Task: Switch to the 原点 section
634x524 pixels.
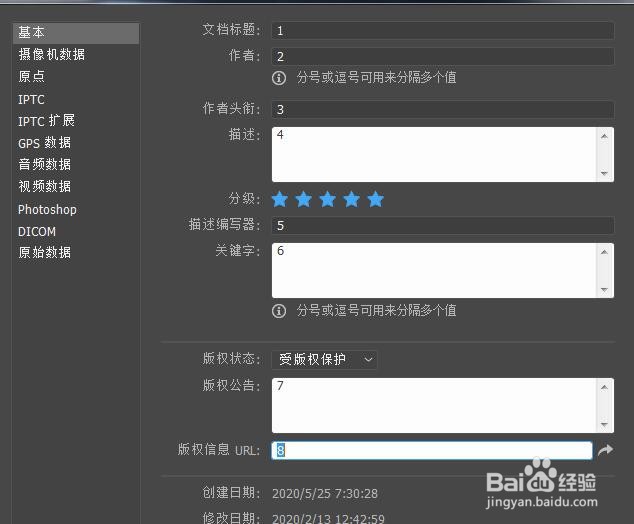Action: point(32,76)
